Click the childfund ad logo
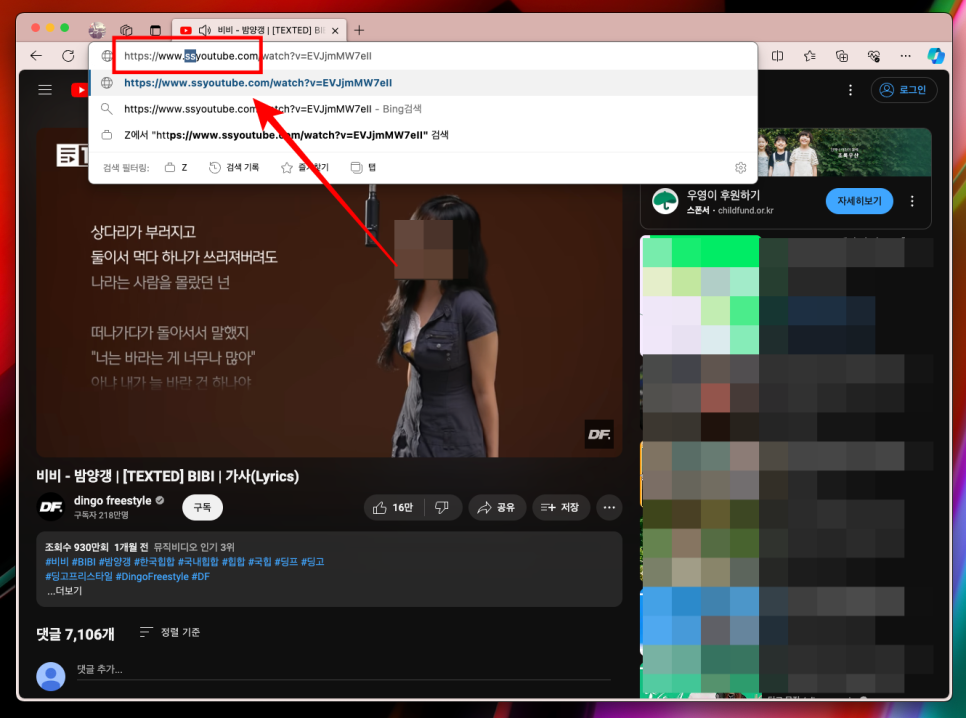Image resolution: width=966 pixels, height=718 pixels. click(x=665, y=202)
